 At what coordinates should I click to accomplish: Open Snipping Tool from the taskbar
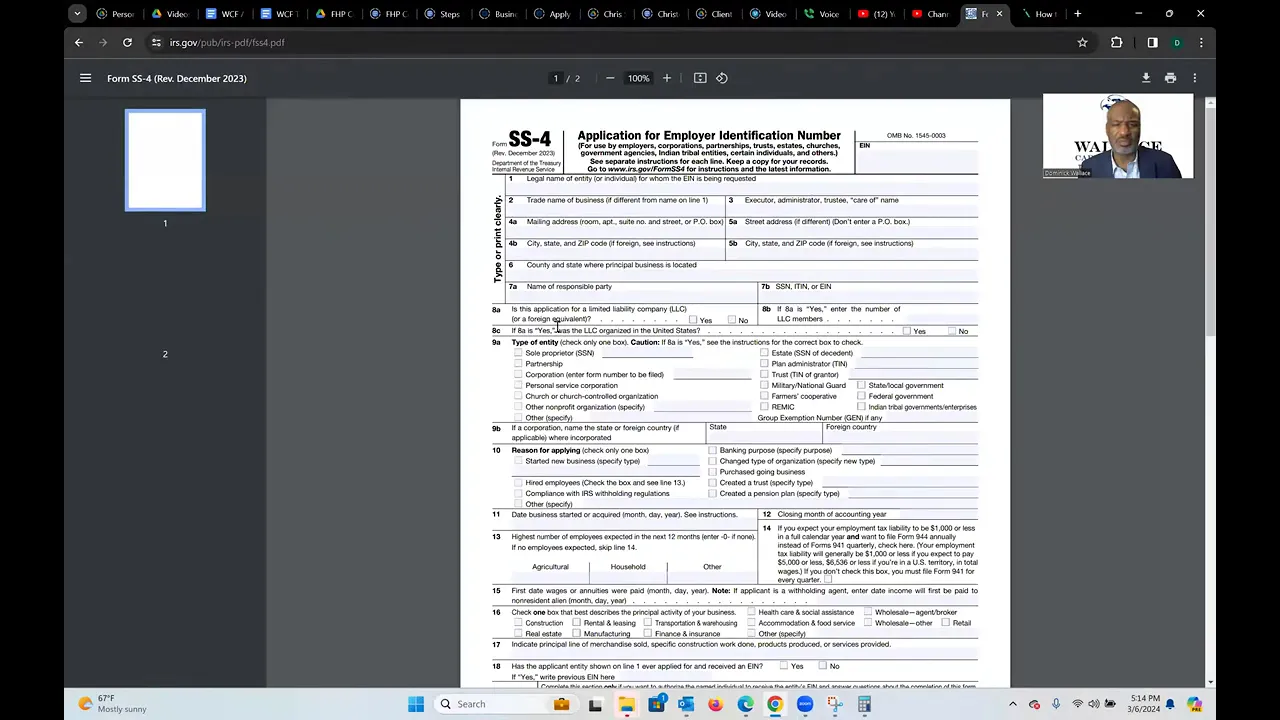(835, 704)
